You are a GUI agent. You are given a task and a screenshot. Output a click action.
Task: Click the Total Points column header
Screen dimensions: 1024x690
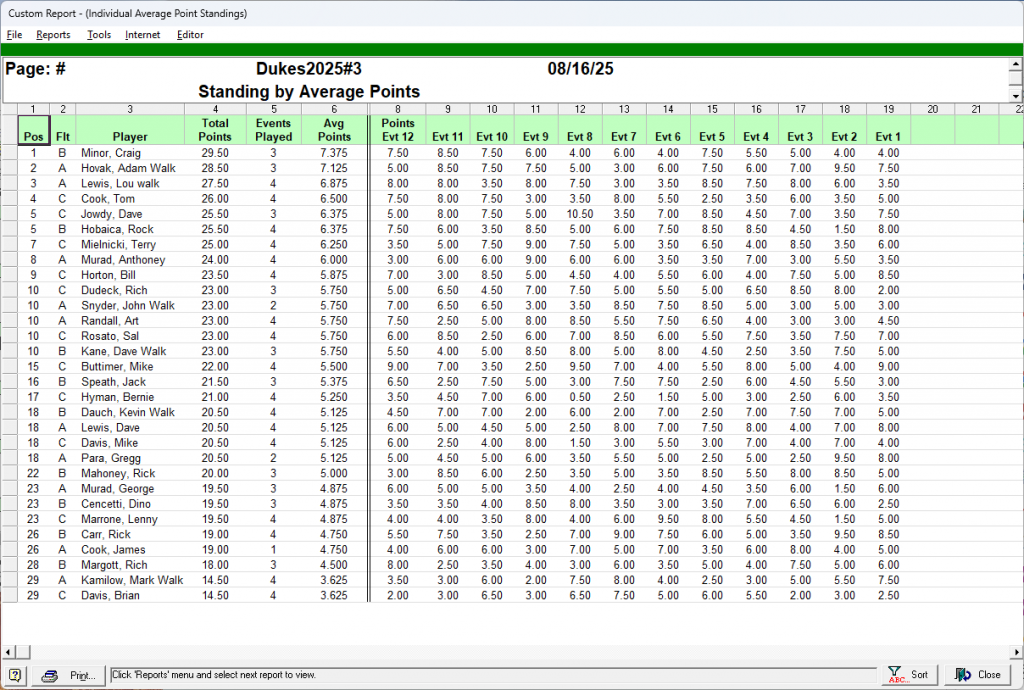tap(215, 130)
